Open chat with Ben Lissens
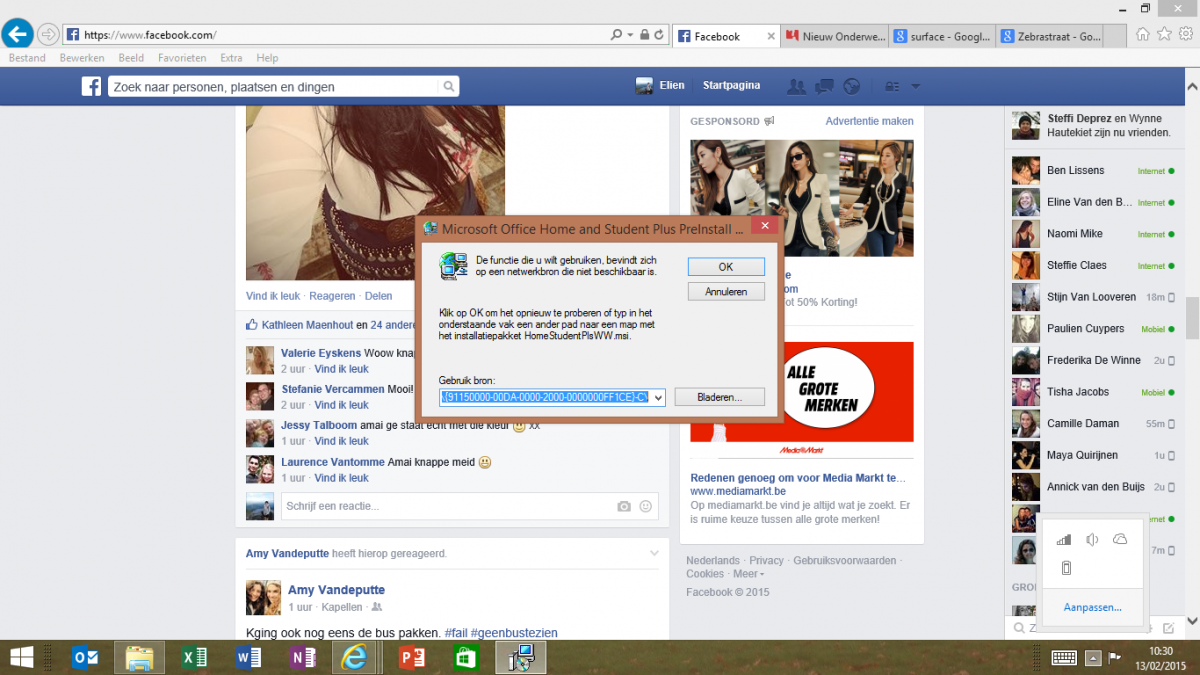This screenshot has height=675, width=1200. pyautogui.click(x=1093, y=170)
